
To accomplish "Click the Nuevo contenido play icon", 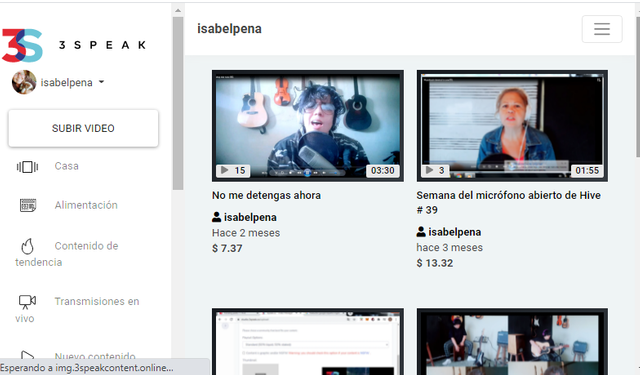I will [27, 356].
